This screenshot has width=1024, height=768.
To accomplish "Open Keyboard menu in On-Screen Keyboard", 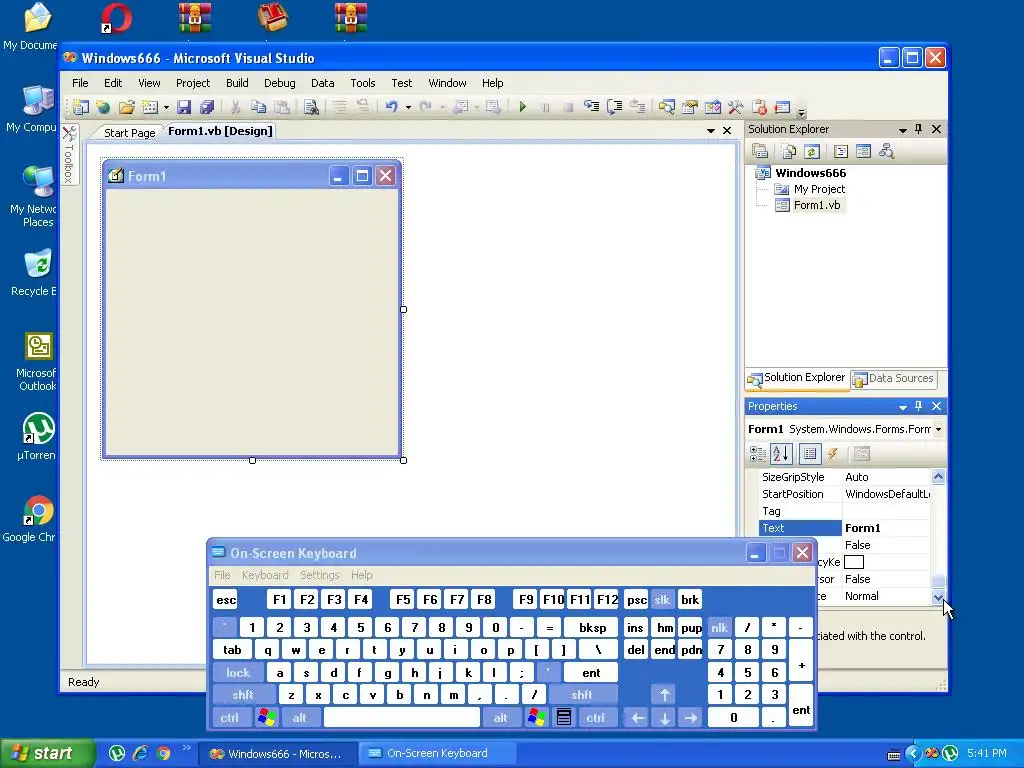I will tap(265, 575).
